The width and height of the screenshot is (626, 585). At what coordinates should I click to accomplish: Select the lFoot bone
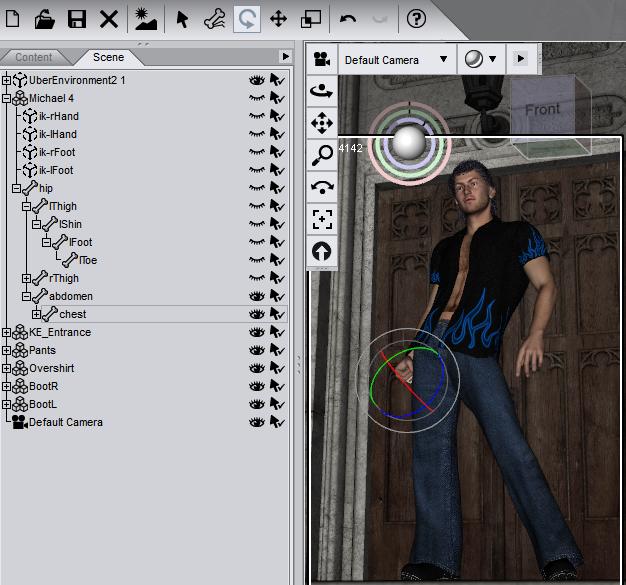(80, 242)
